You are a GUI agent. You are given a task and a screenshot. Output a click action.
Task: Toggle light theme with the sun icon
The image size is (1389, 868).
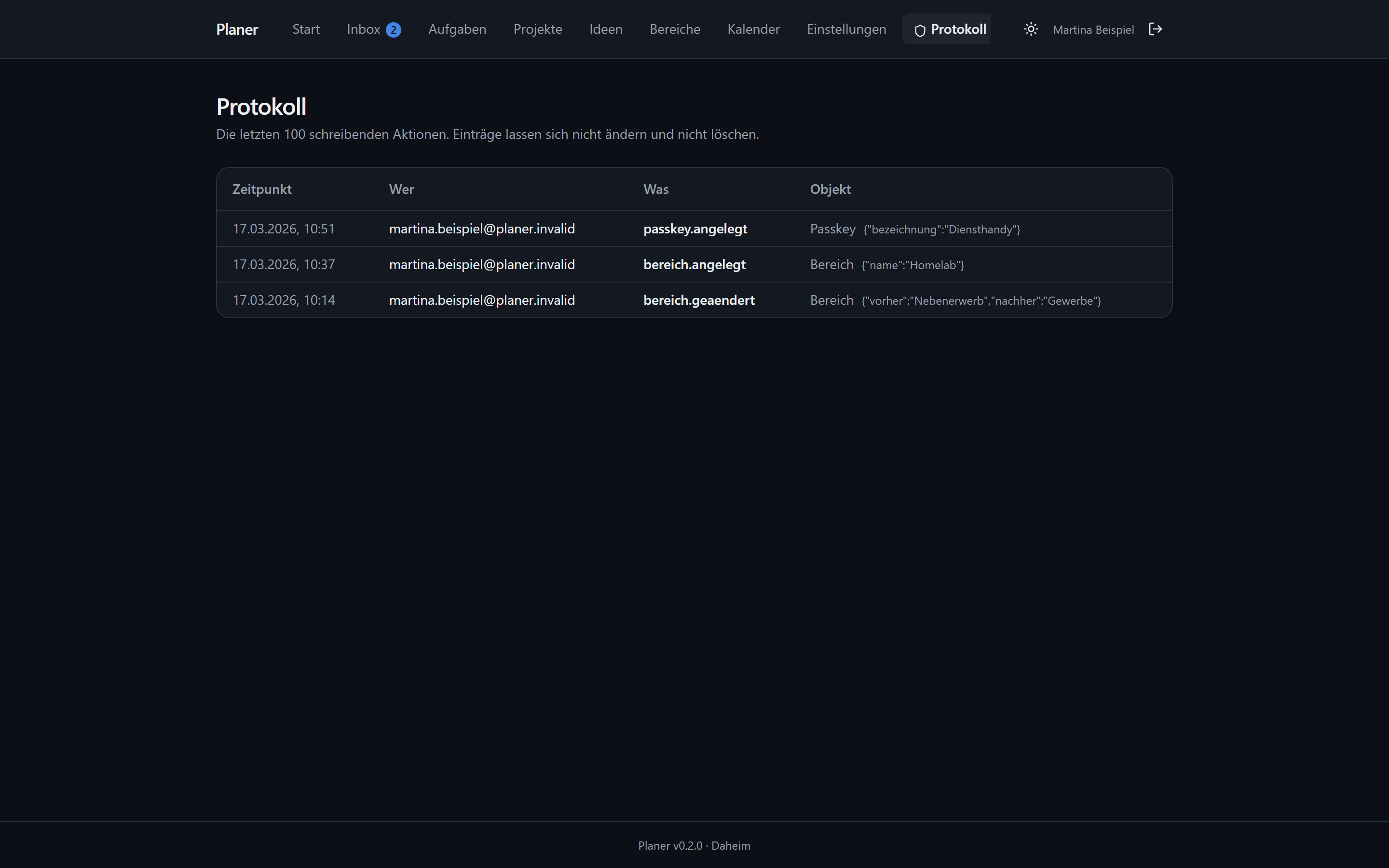1031,29
